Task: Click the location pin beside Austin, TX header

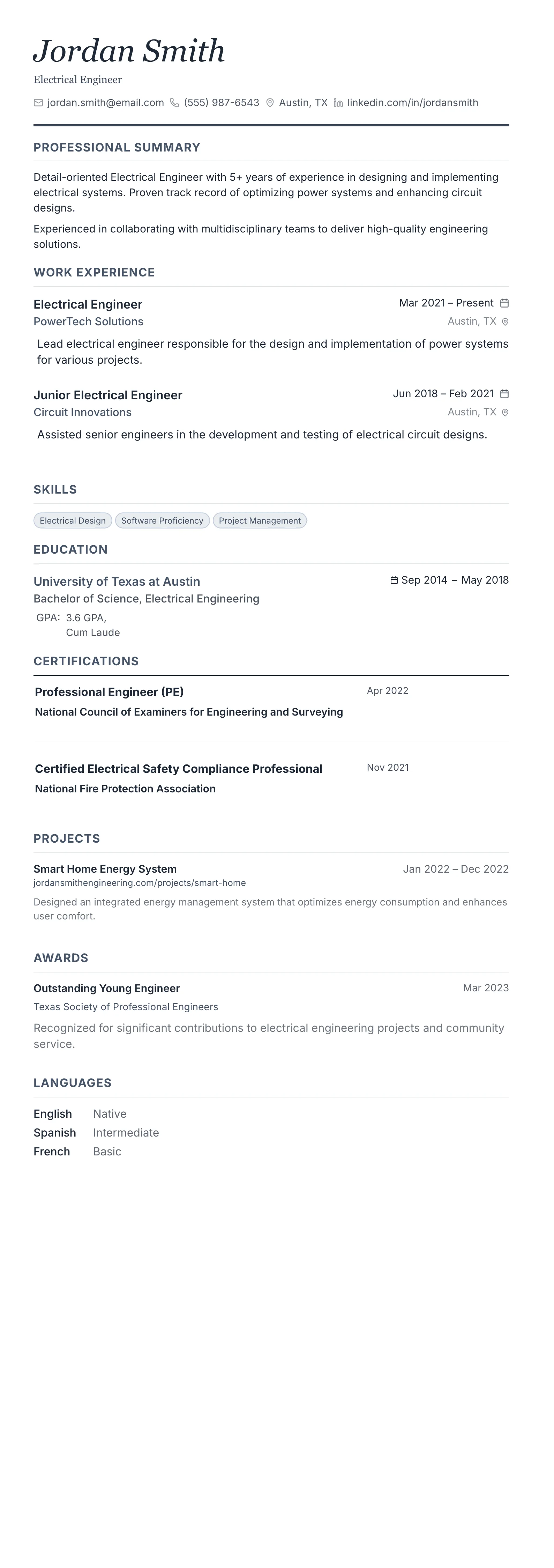Action: coord(270,103)
